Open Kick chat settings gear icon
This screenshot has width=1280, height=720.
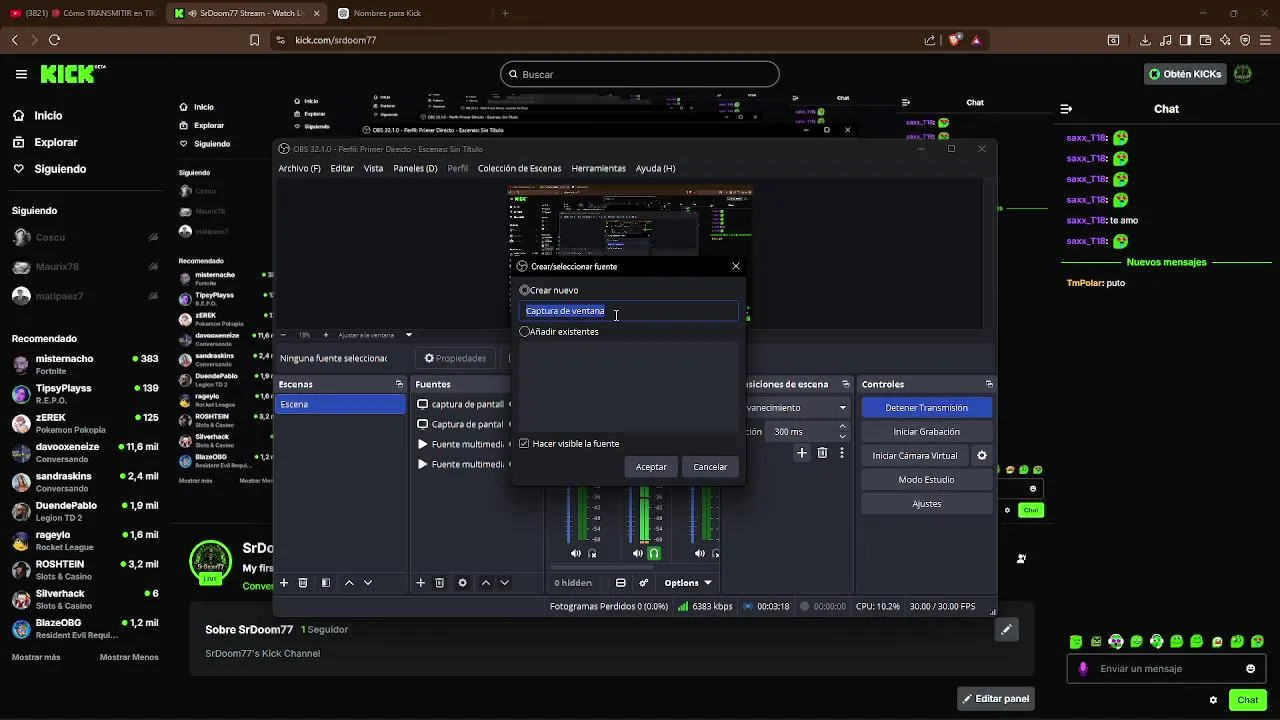click(x=1213, y=700)
